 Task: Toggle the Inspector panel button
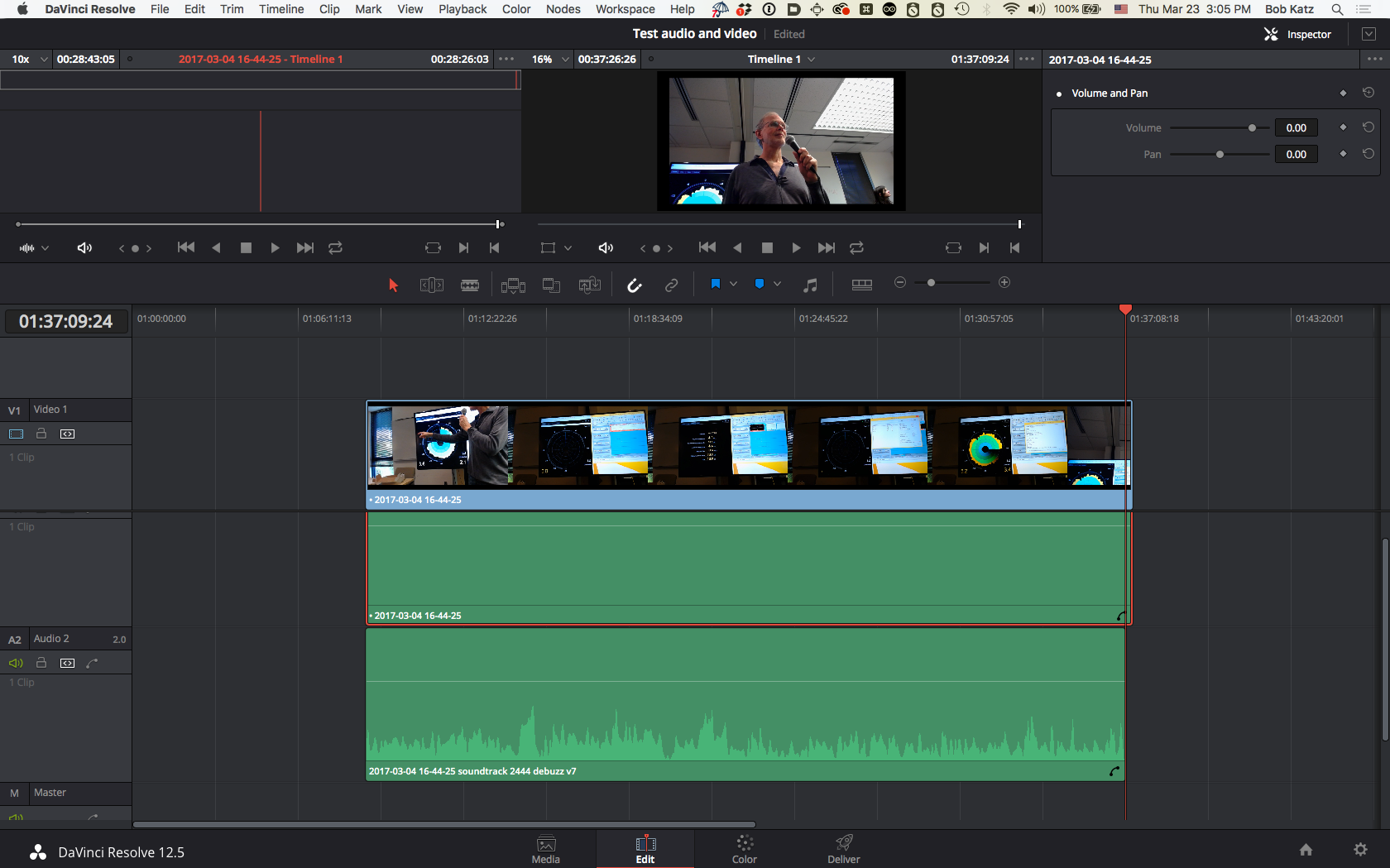click(x=1297, y=34)
